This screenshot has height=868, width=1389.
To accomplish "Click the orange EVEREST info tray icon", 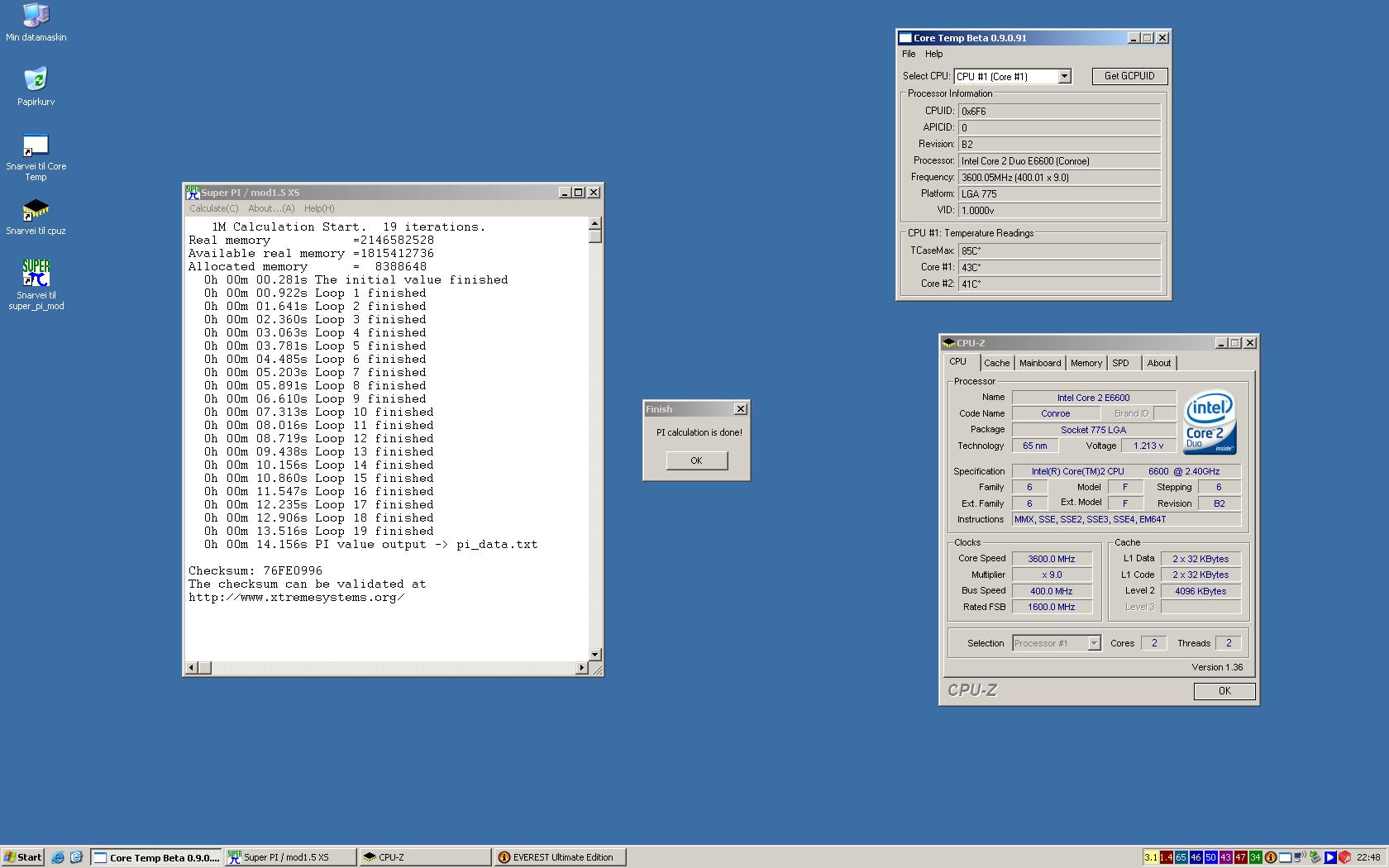I will (x=1271, y=857).
